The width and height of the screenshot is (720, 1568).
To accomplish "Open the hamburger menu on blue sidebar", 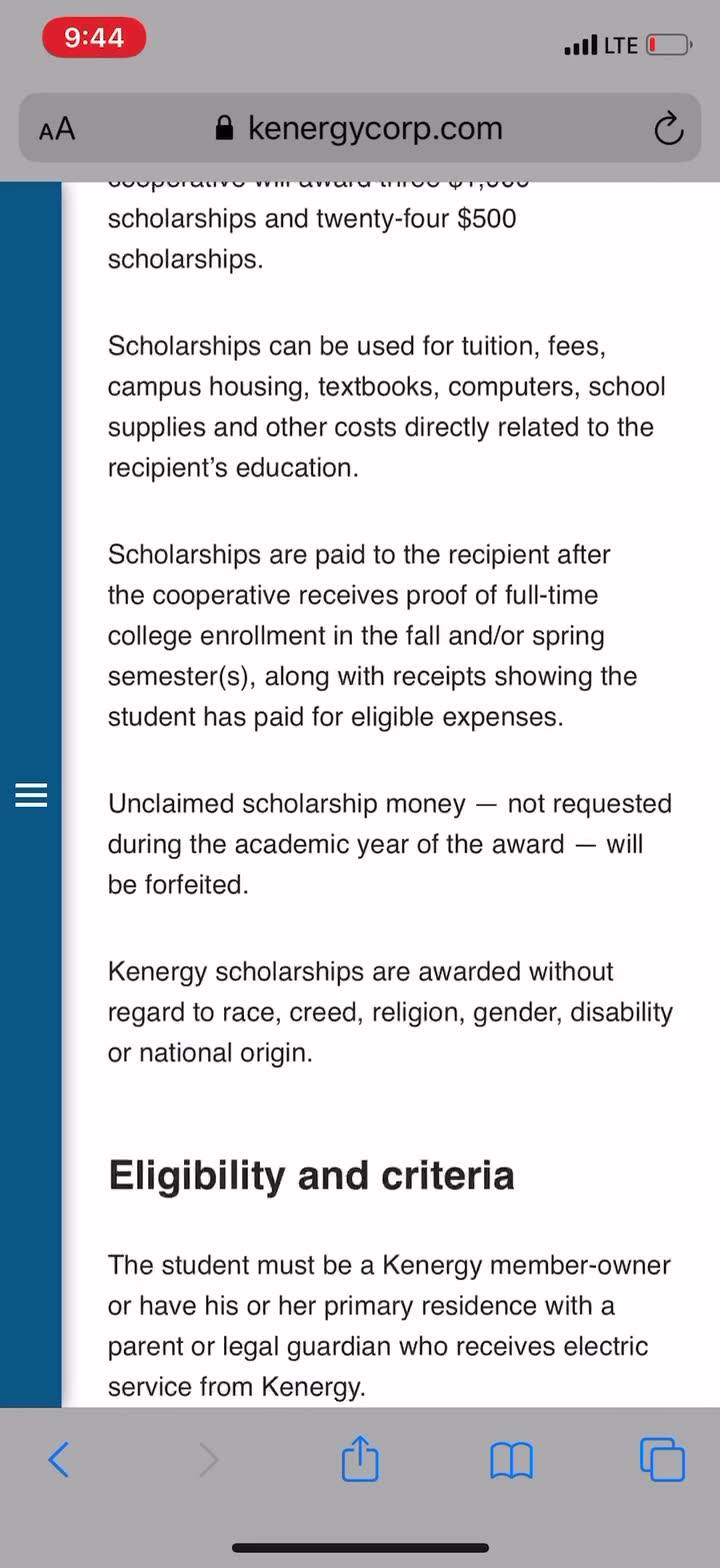I will tap(31, 796).
